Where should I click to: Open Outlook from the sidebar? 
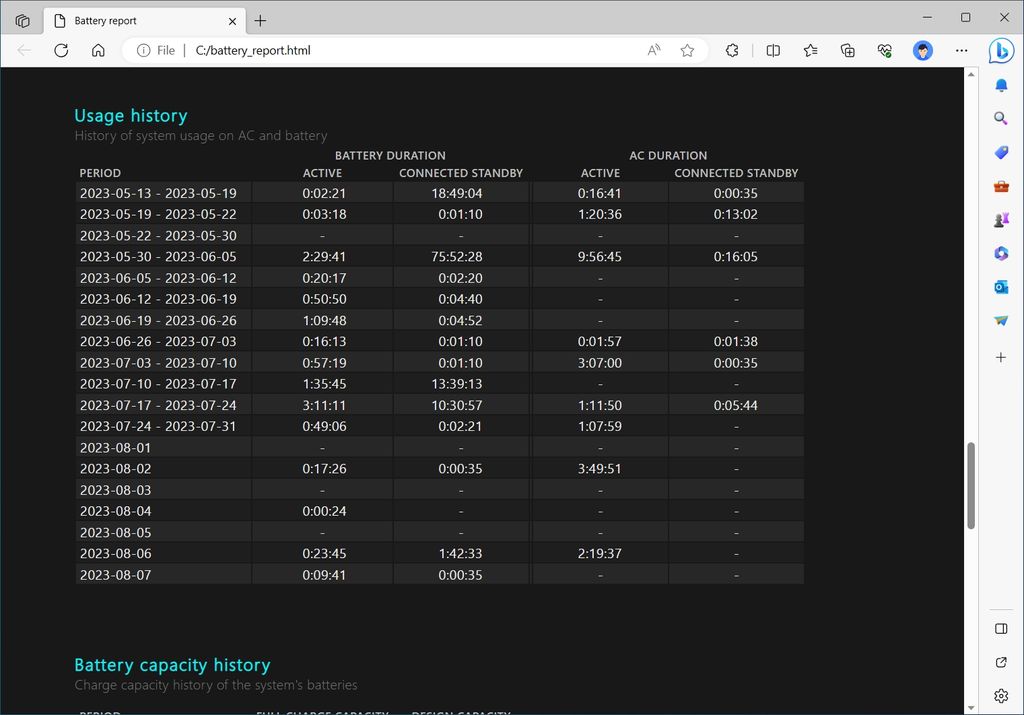click(x=1001, y=287)
